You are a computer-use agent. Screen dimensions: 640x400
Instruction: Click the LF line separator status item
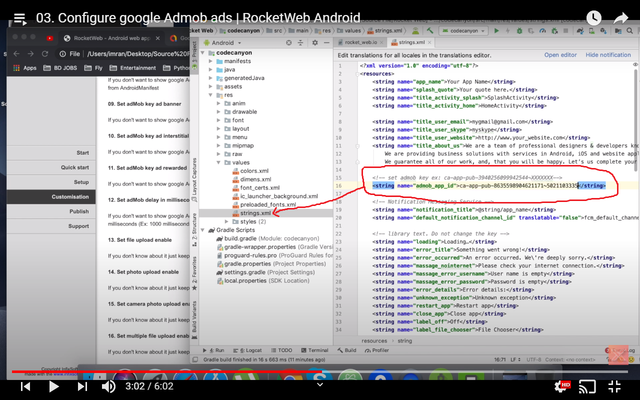516,360
